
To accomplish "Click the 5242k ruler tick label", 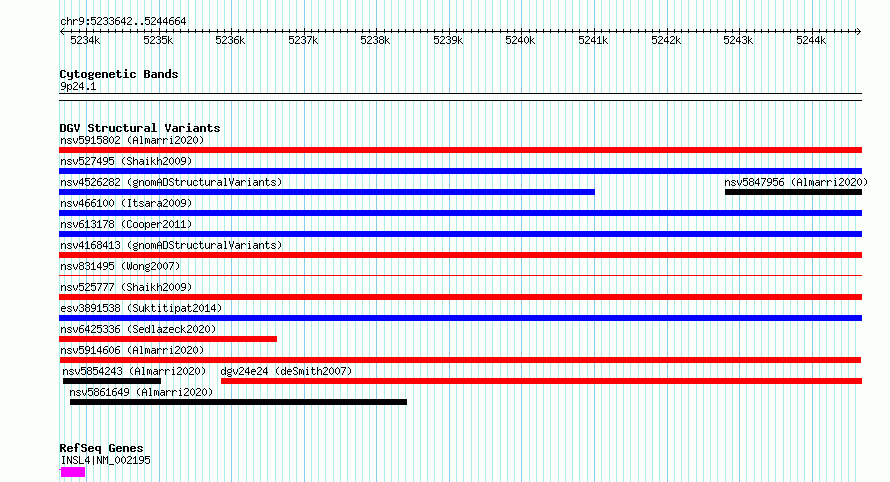I will click(666, 40).
